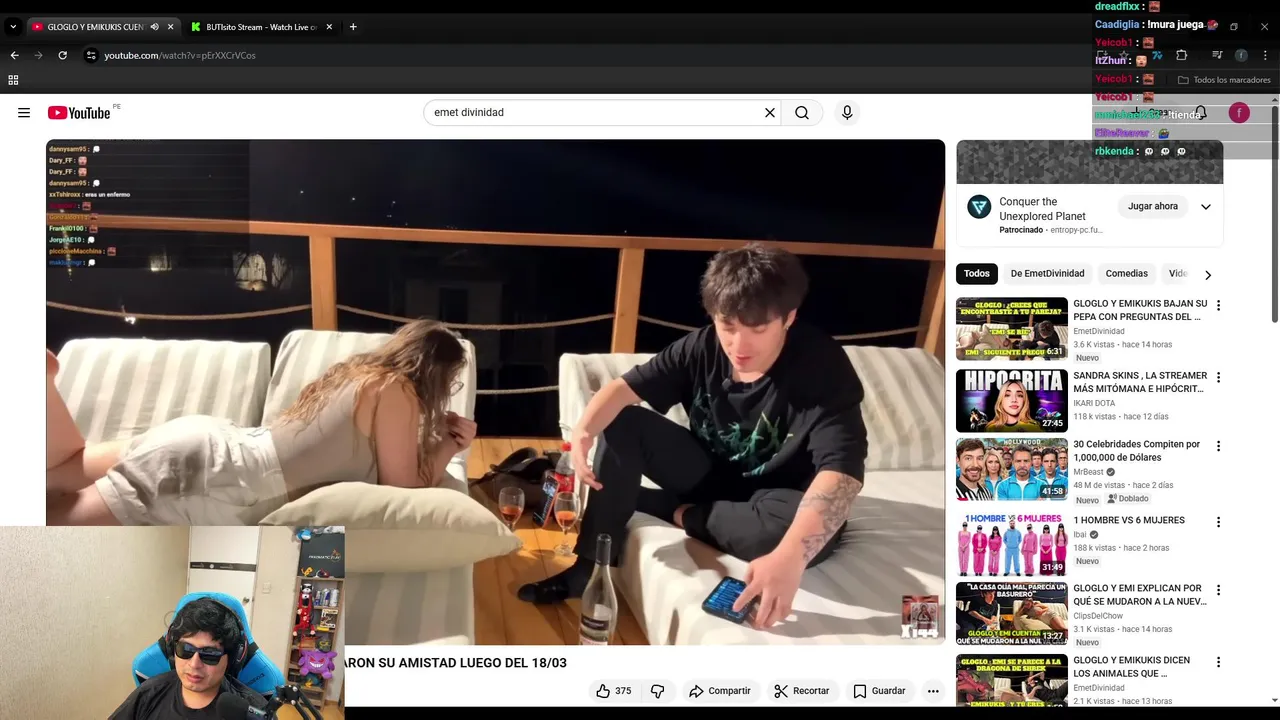
Task: Click the Jugar ahora ad button
Action: pyautogui.click(x=1153, y=206)
